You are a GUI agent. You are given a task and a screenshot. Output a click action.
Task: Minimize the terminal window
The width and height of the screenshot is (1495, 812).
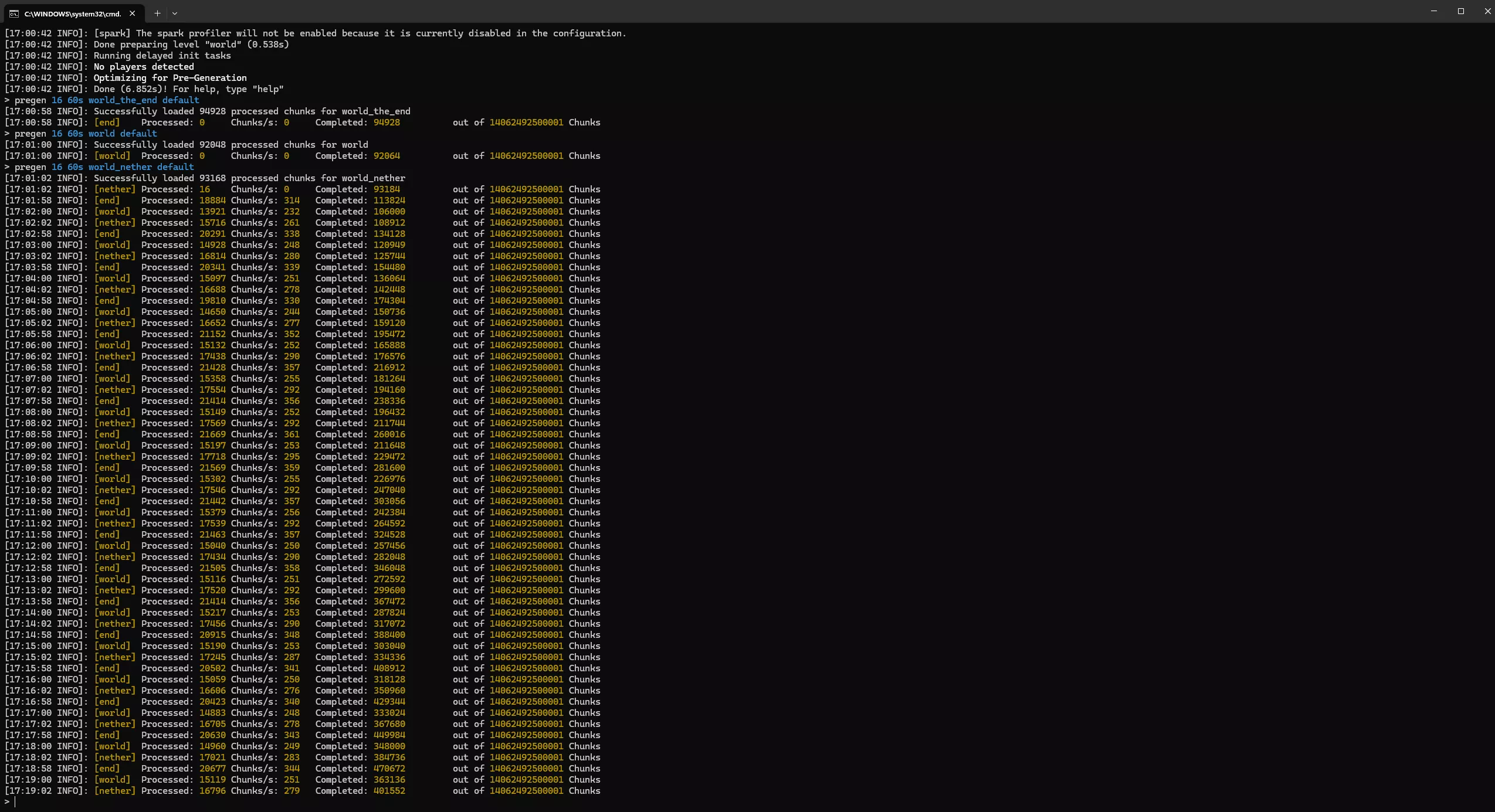[1434, 11]
